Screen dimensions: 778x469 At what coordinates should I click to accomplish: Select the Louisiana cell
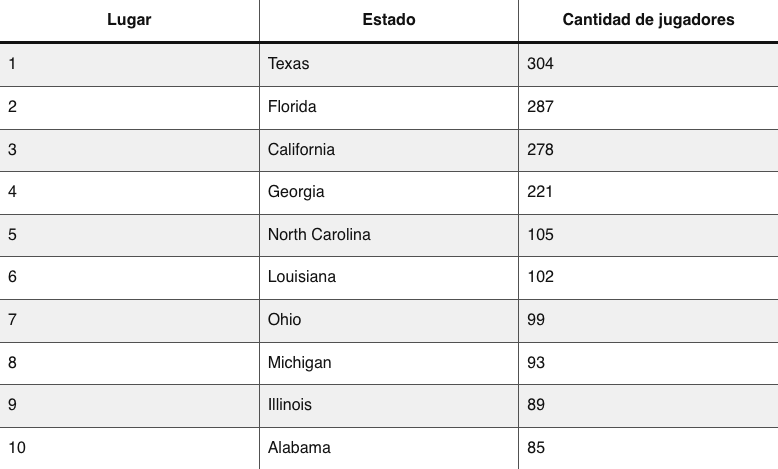[389, 278]
